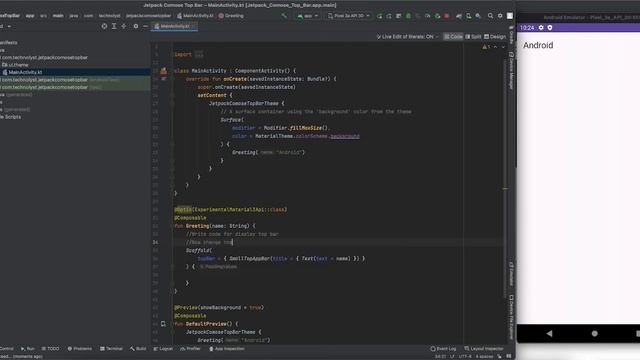The width and height of the screenshot is (640, 360).
Task: Click Collapse All icon in Project panel
Action: 124,26
